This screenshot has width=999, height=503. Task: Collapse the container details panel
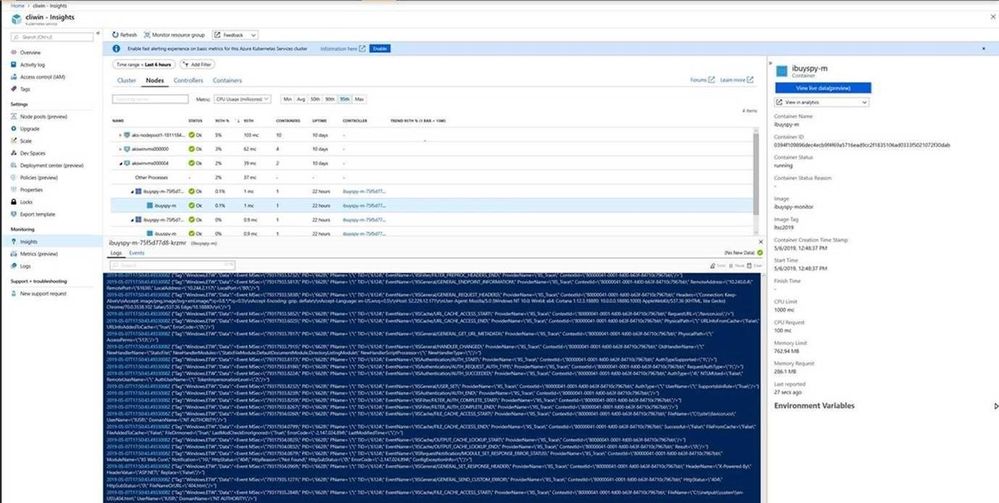[x=771, y=64]
